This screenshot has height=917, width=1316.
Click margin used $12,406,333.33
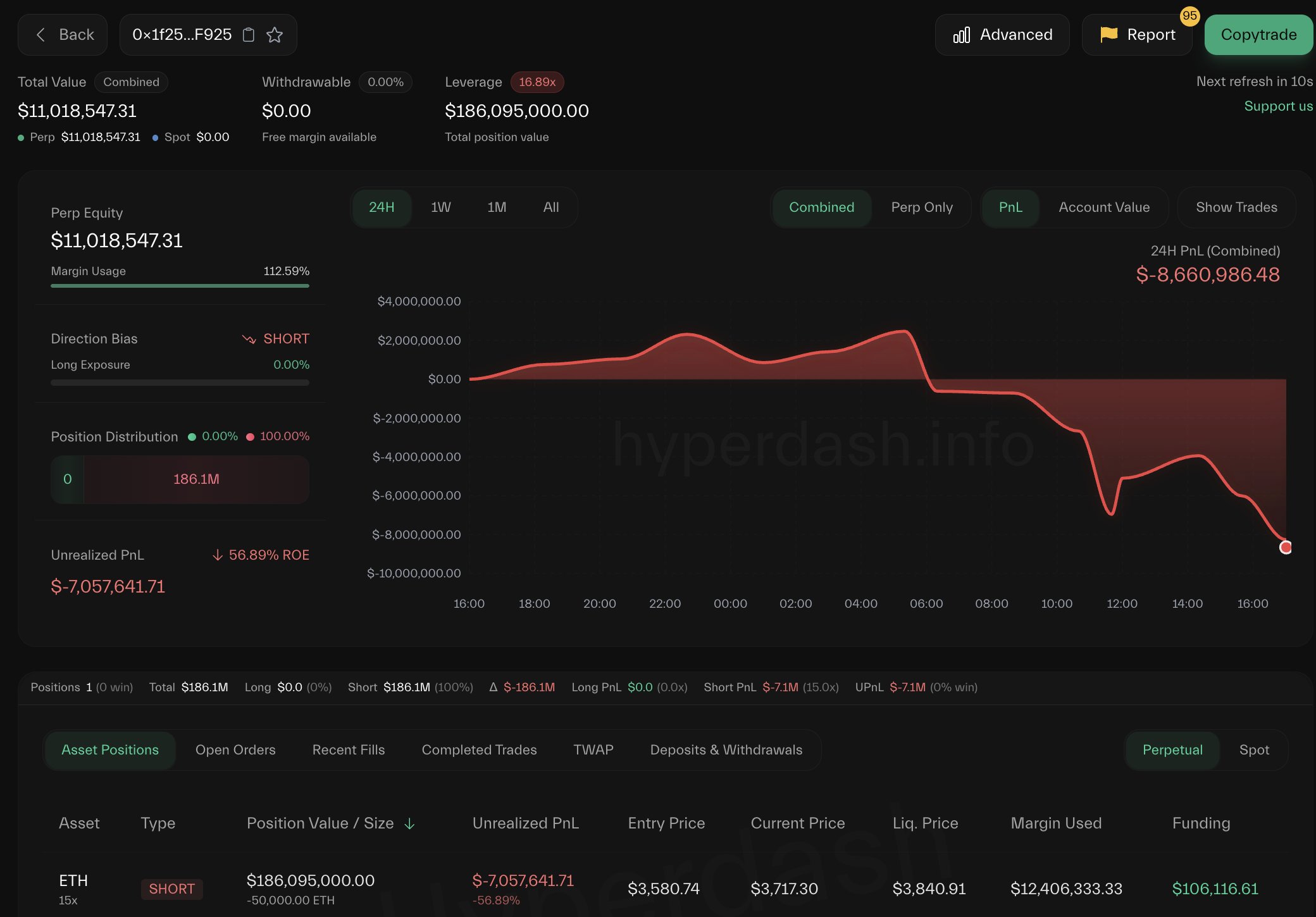[x=1066, y=889]
